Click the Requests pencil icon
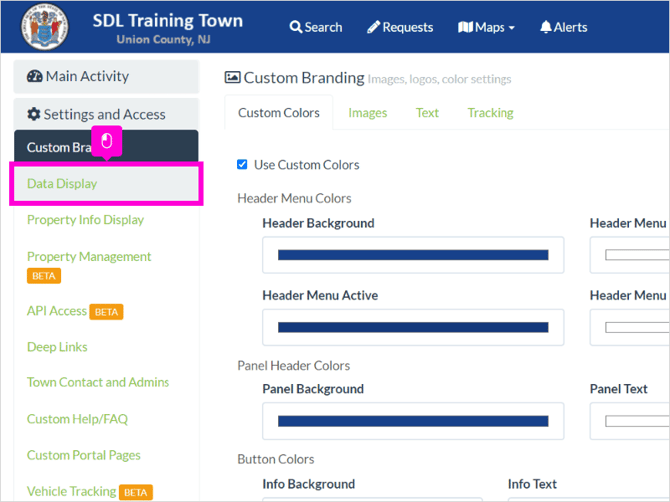Screen dimensions: 670x502 coord(373,27)
